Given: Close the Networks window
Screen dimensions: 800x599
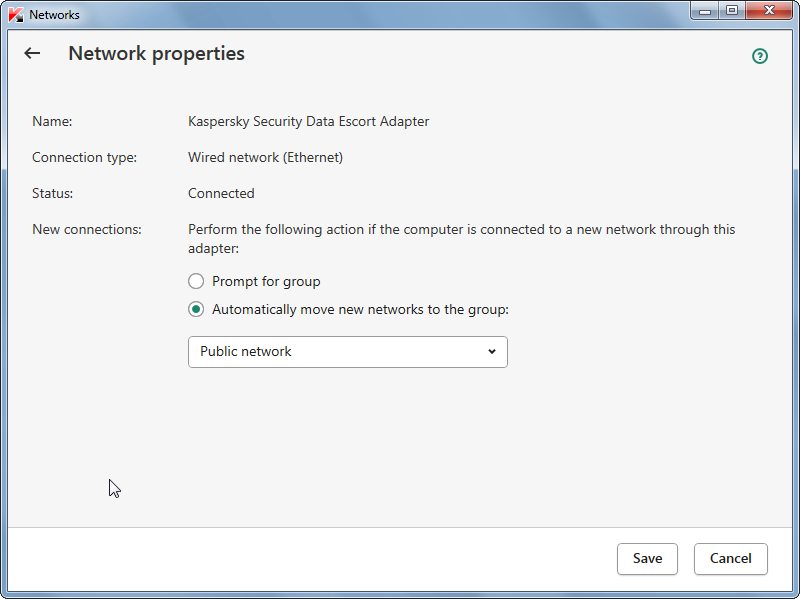Looking at the screenshot, I should pyautogui.click(x=768, y=11).
